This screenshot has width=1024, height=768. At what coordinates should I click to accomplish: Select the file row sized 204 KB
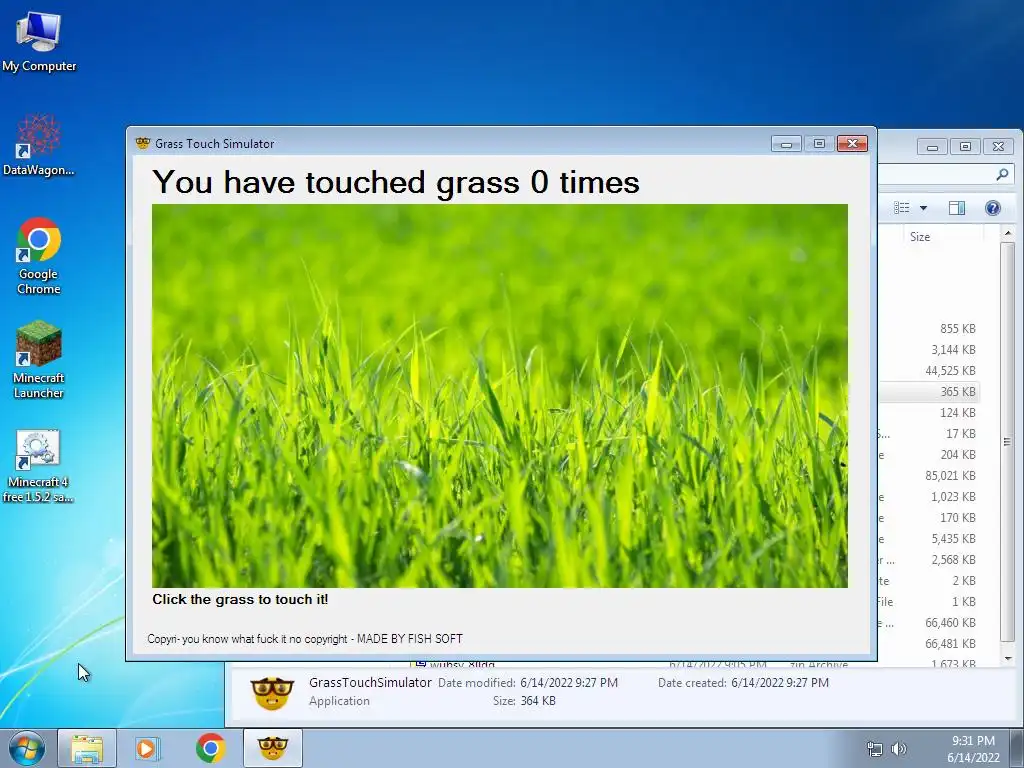pyautogui.click(x=929, y=455)
